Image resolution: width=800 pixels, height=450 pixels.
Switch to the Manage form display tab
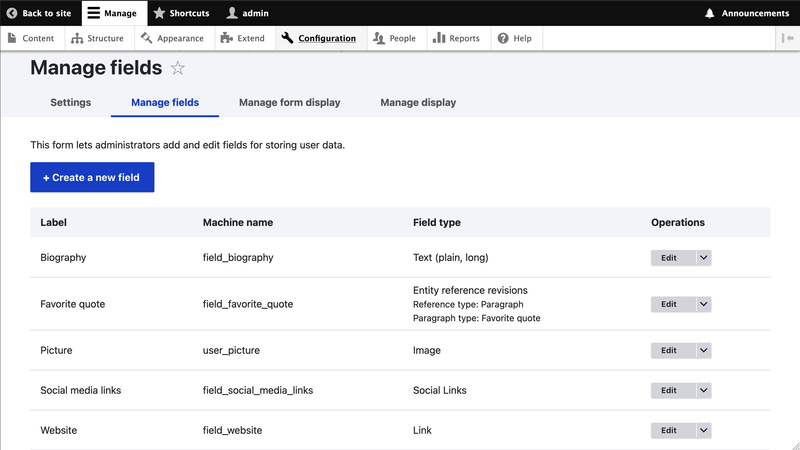[289, 102]
